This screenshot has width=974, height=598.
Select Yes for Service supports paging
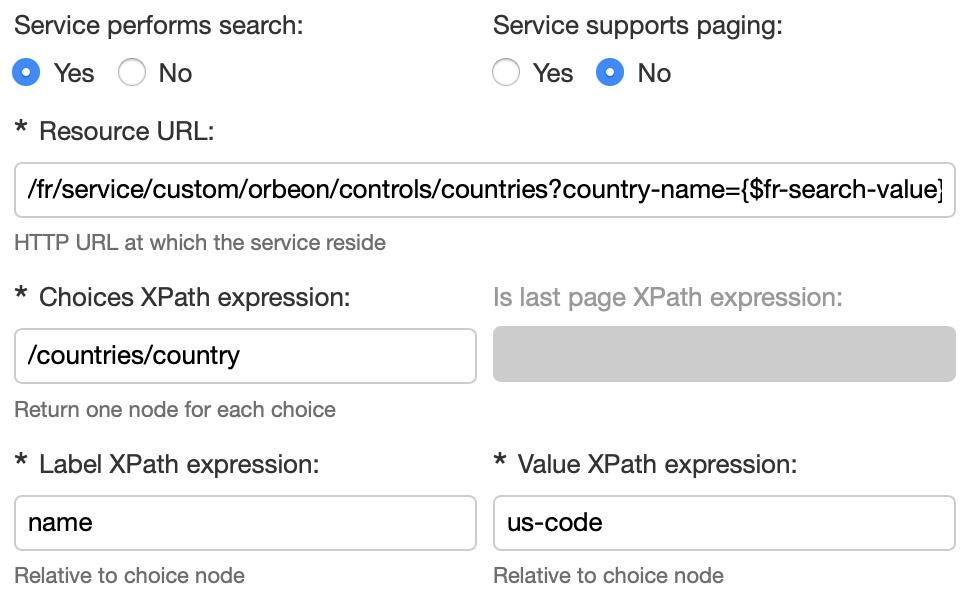tap(507, 73)
